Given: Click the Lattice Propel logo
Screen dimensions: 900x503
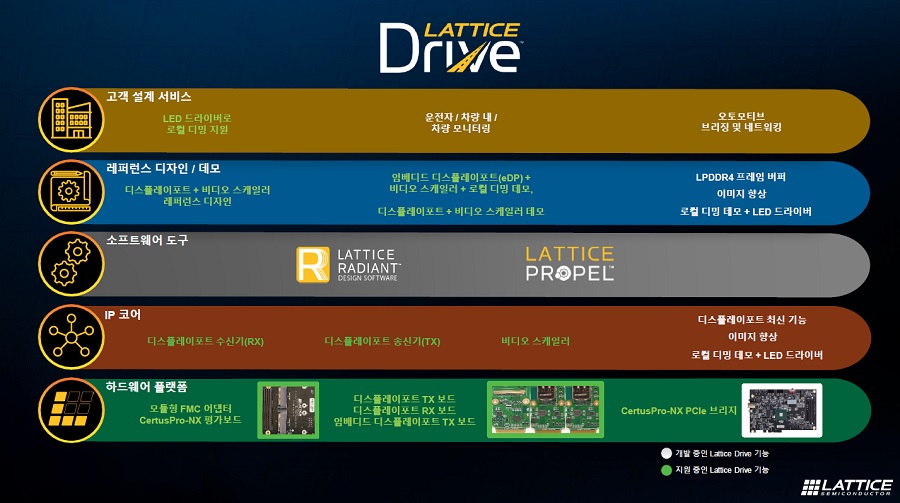Looking at the screenshot, I should (x=570, y=264).
